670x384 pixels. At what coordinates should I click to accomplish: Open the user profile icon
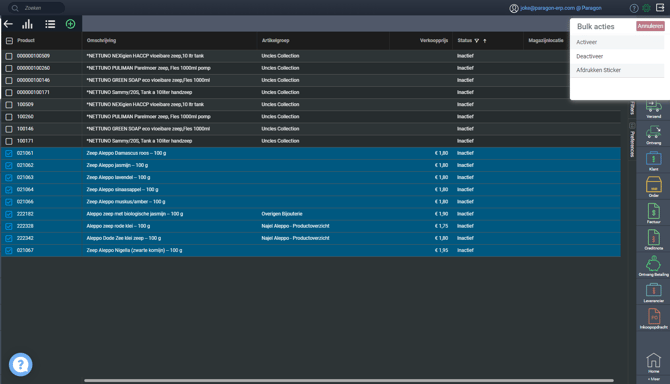(x=514, y=8)
